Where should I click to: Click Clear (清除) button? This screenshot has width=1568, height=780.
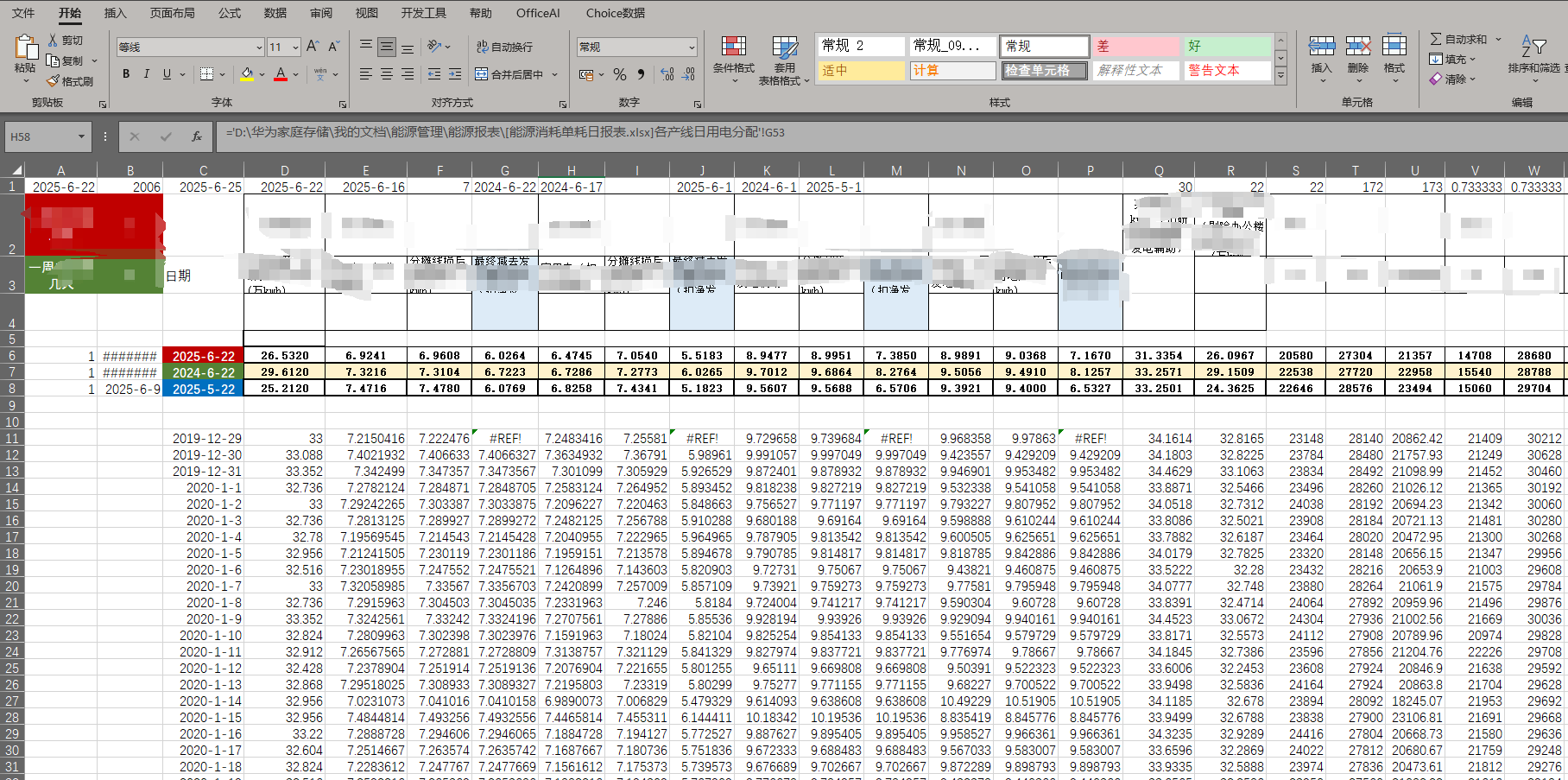click(x=1452, y=79)
